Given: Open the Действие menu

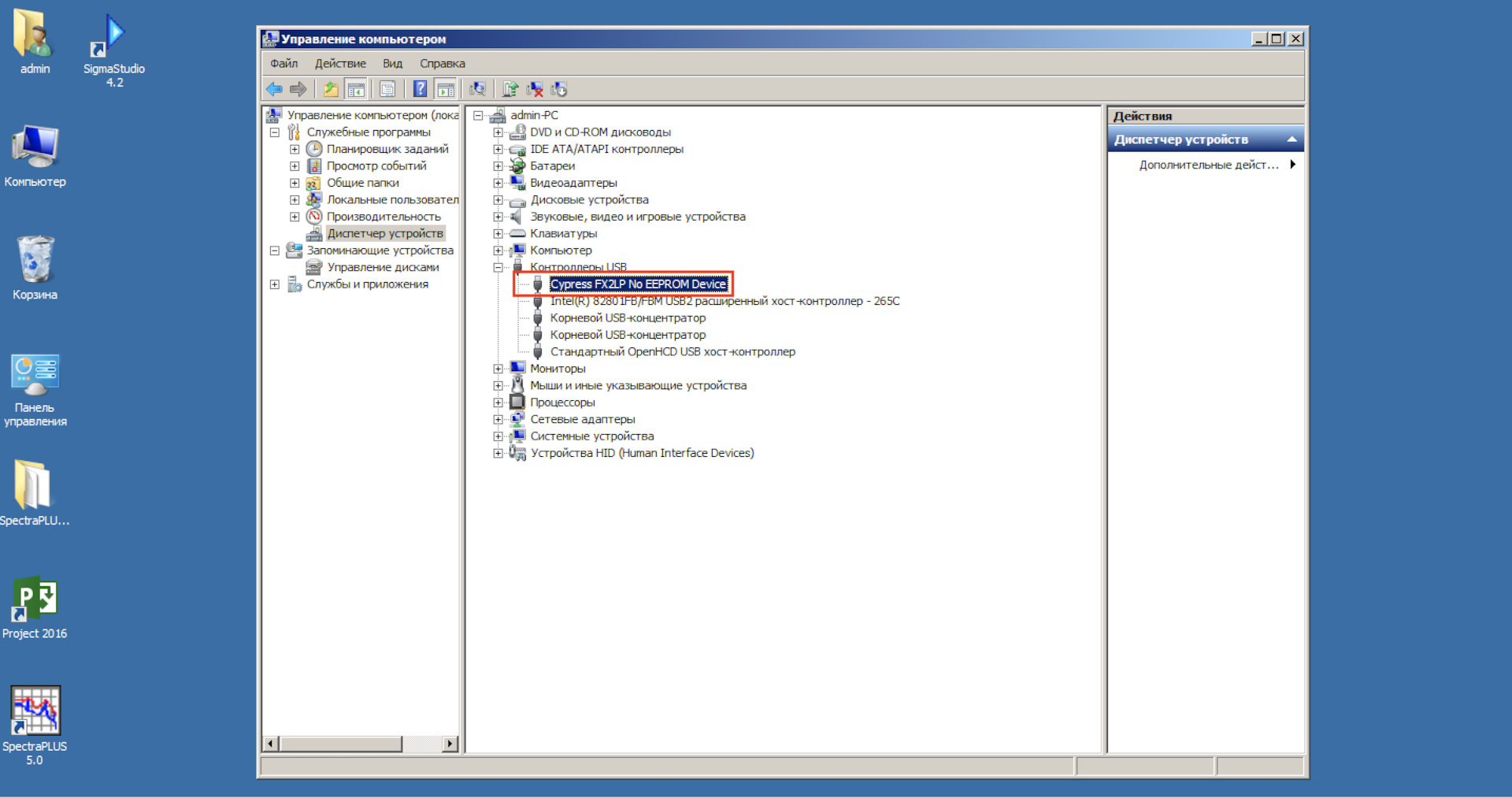Looking at the screenshot, I should [x=340, y=63].
